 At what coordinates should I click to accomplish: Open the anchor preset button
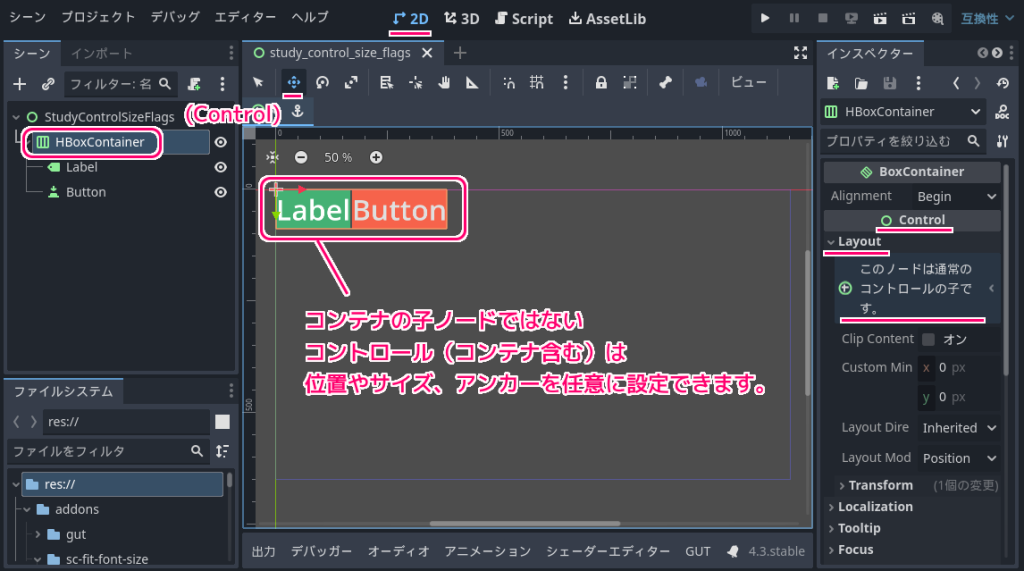(297, 111)
